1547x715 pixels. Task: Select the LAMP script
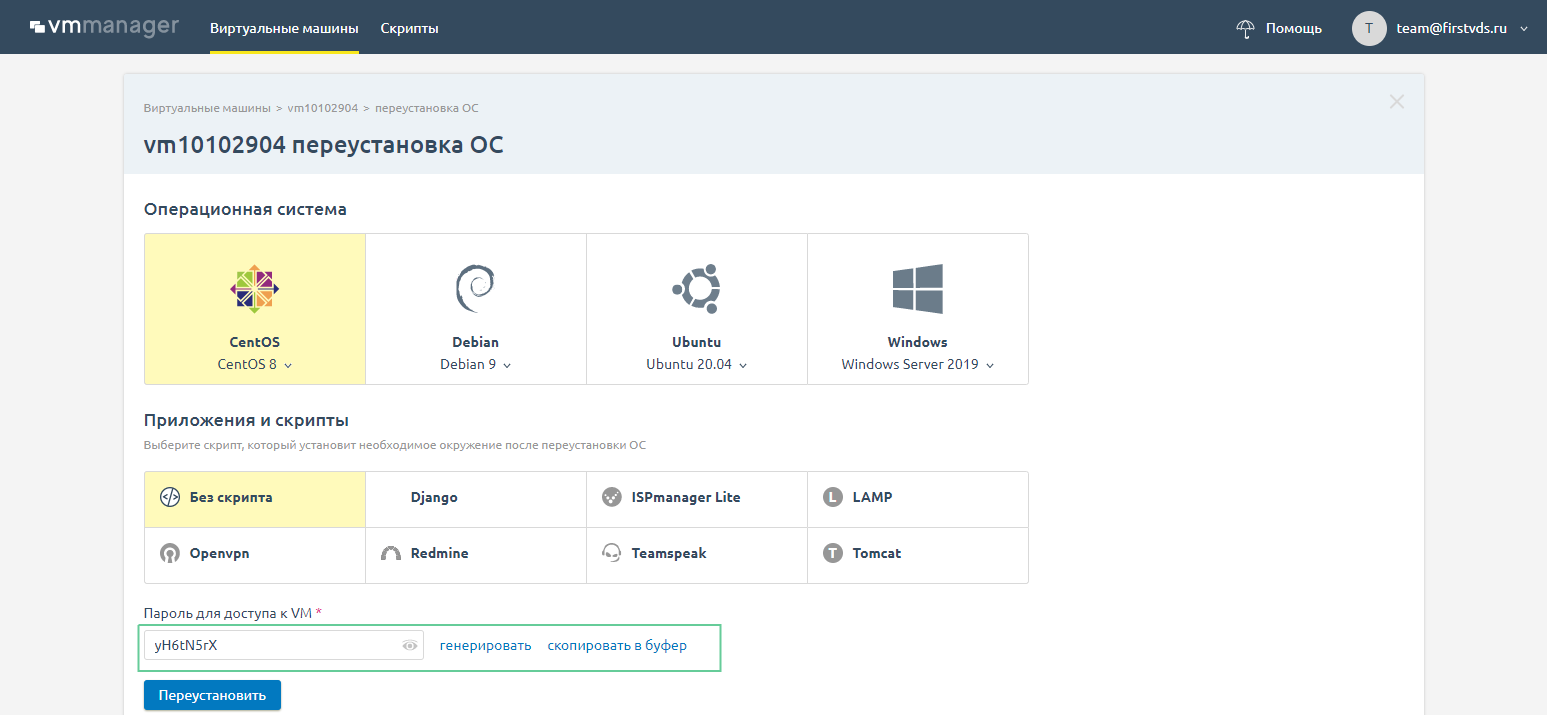pyautogui.click(x=918, y=499)
